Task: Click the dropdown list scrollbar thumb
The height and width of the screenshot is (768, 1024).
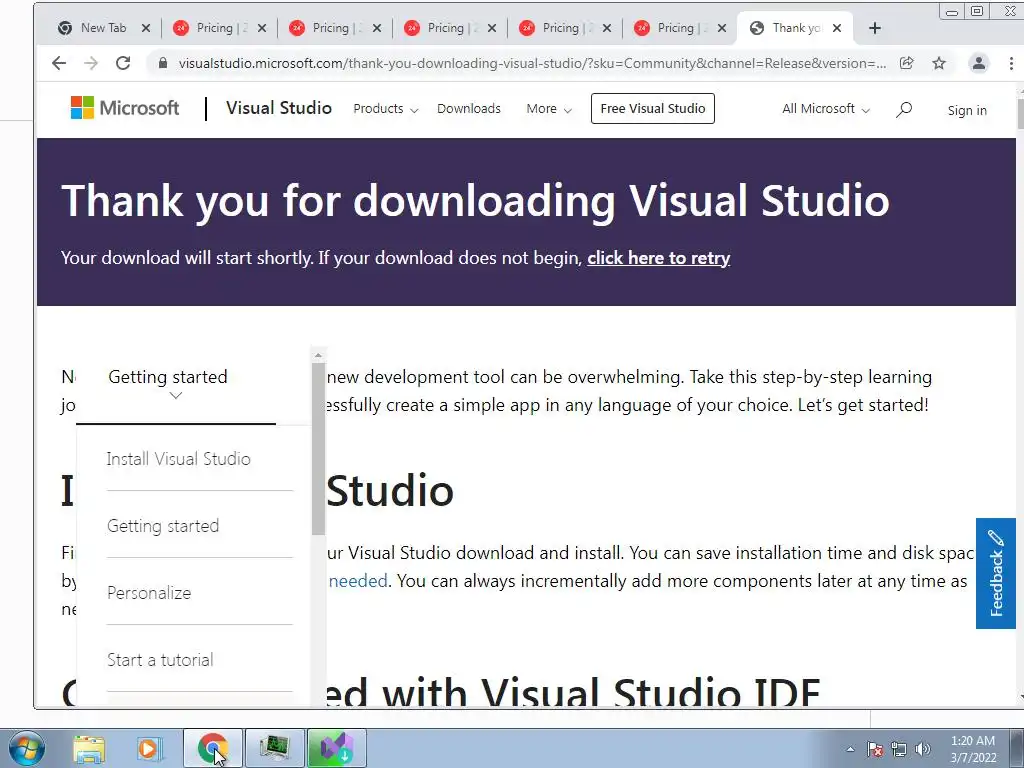Action: 319,449
